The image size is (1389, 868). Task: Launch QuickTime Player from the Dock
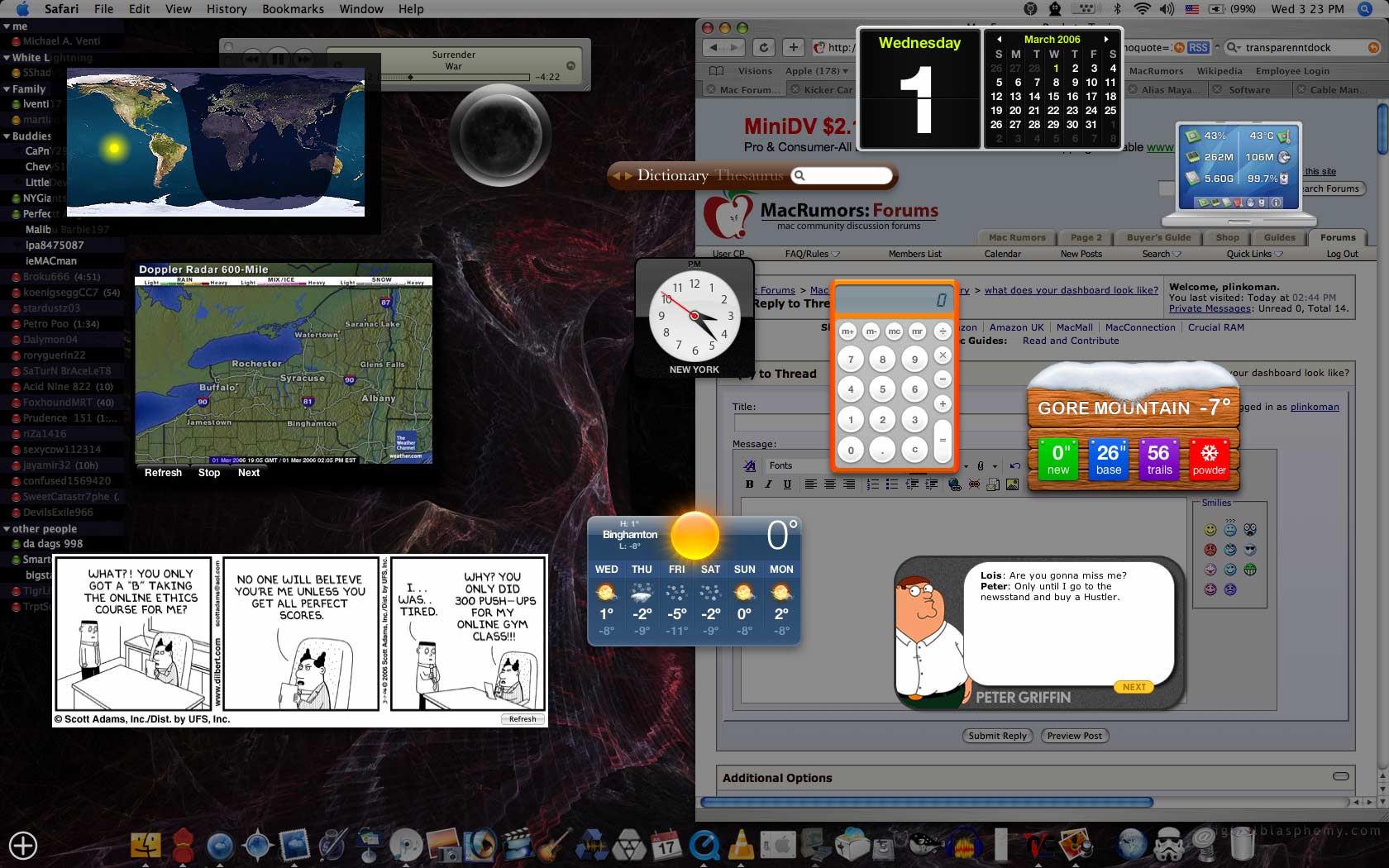[x=704, y=845]
